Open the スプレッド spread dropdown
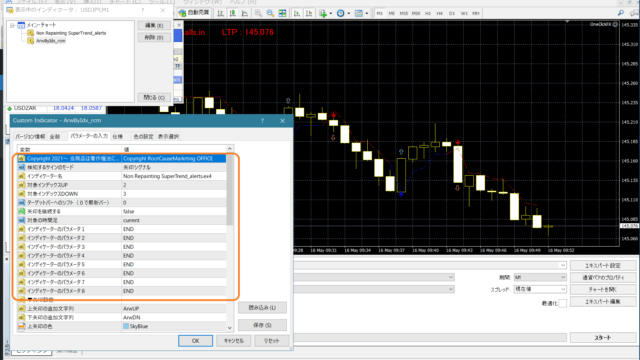 click(540, 289)
